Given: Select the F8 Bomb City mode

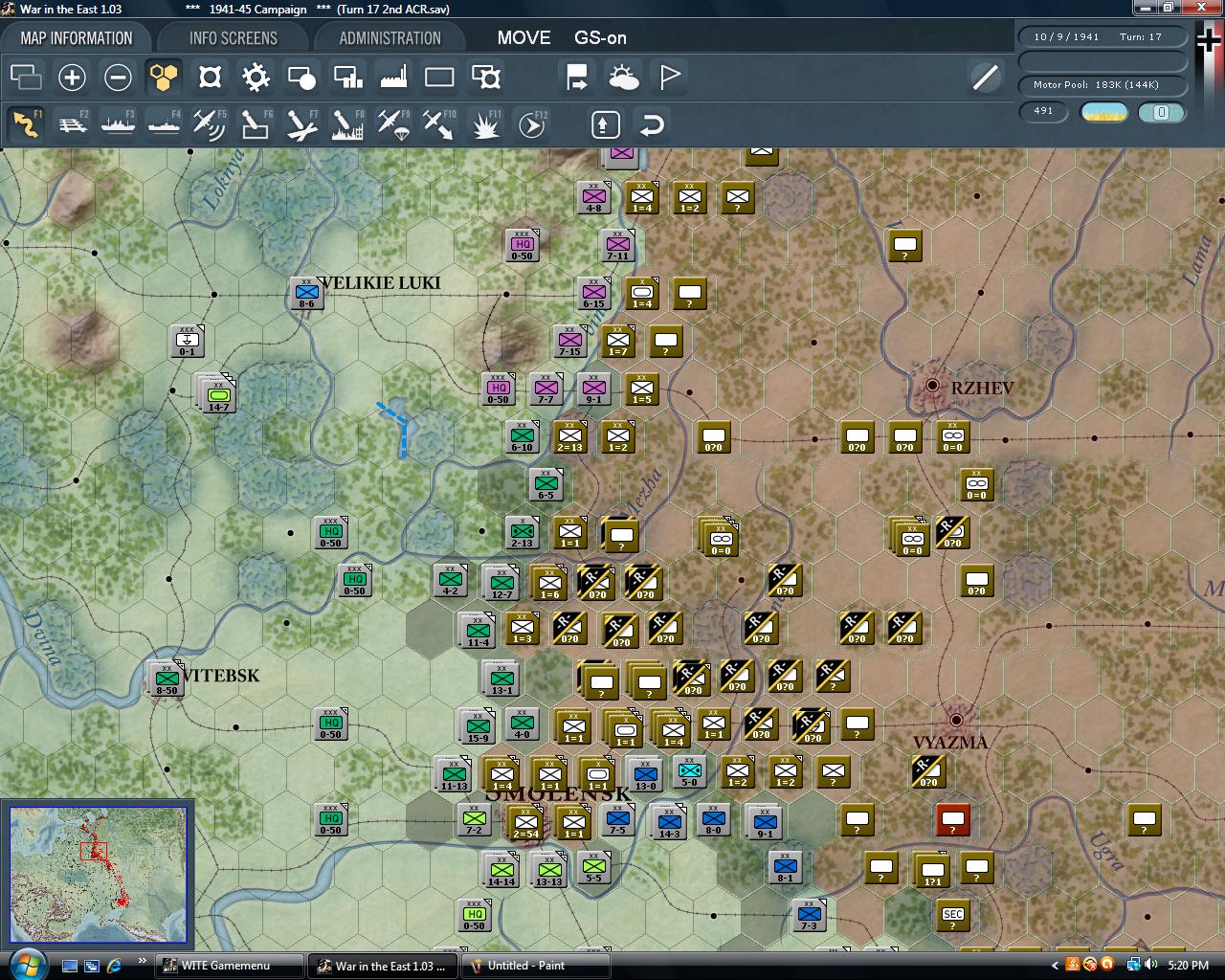Looking at the screenshot, I should point(347,124).
